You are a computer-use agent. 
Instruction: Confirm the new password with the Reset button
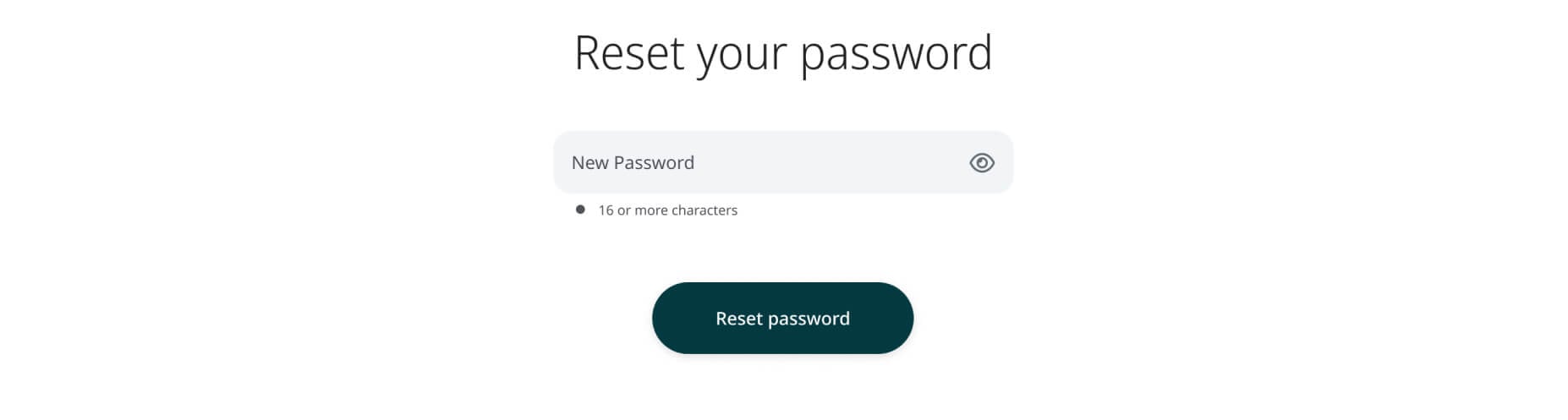click(782, 318)
